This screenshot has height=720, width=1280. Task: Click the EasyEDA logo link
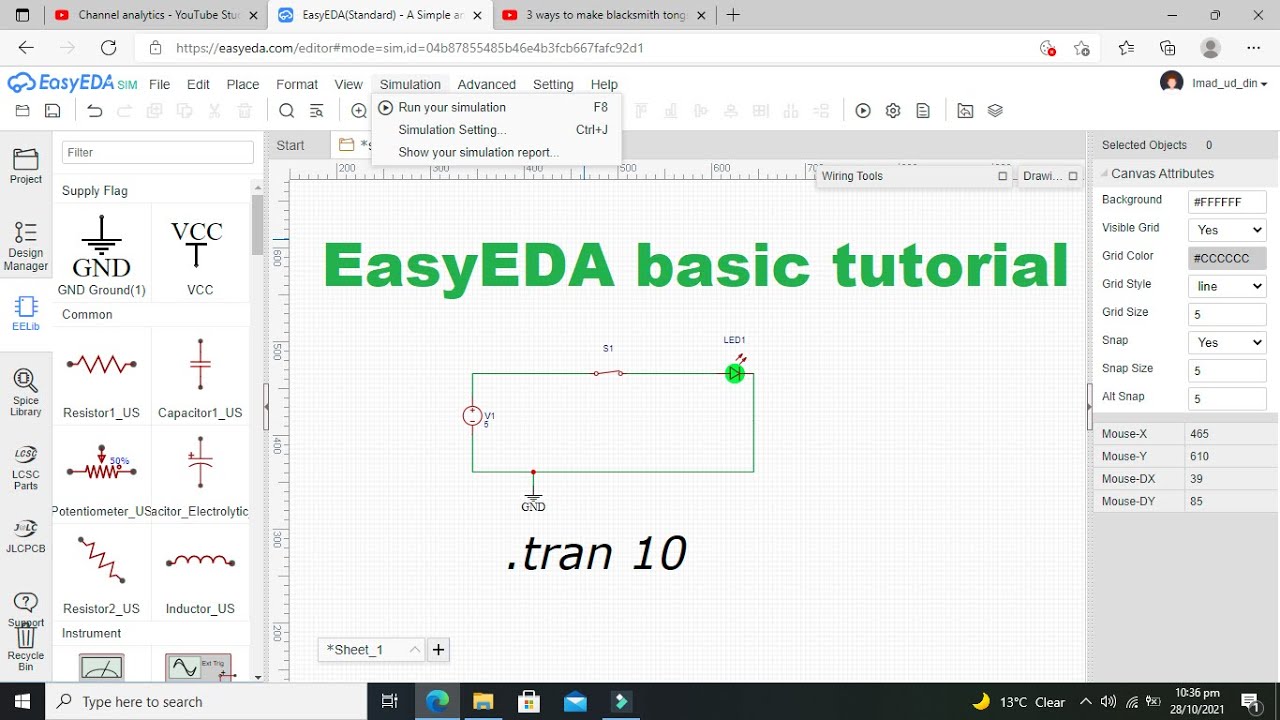(72, 83)
